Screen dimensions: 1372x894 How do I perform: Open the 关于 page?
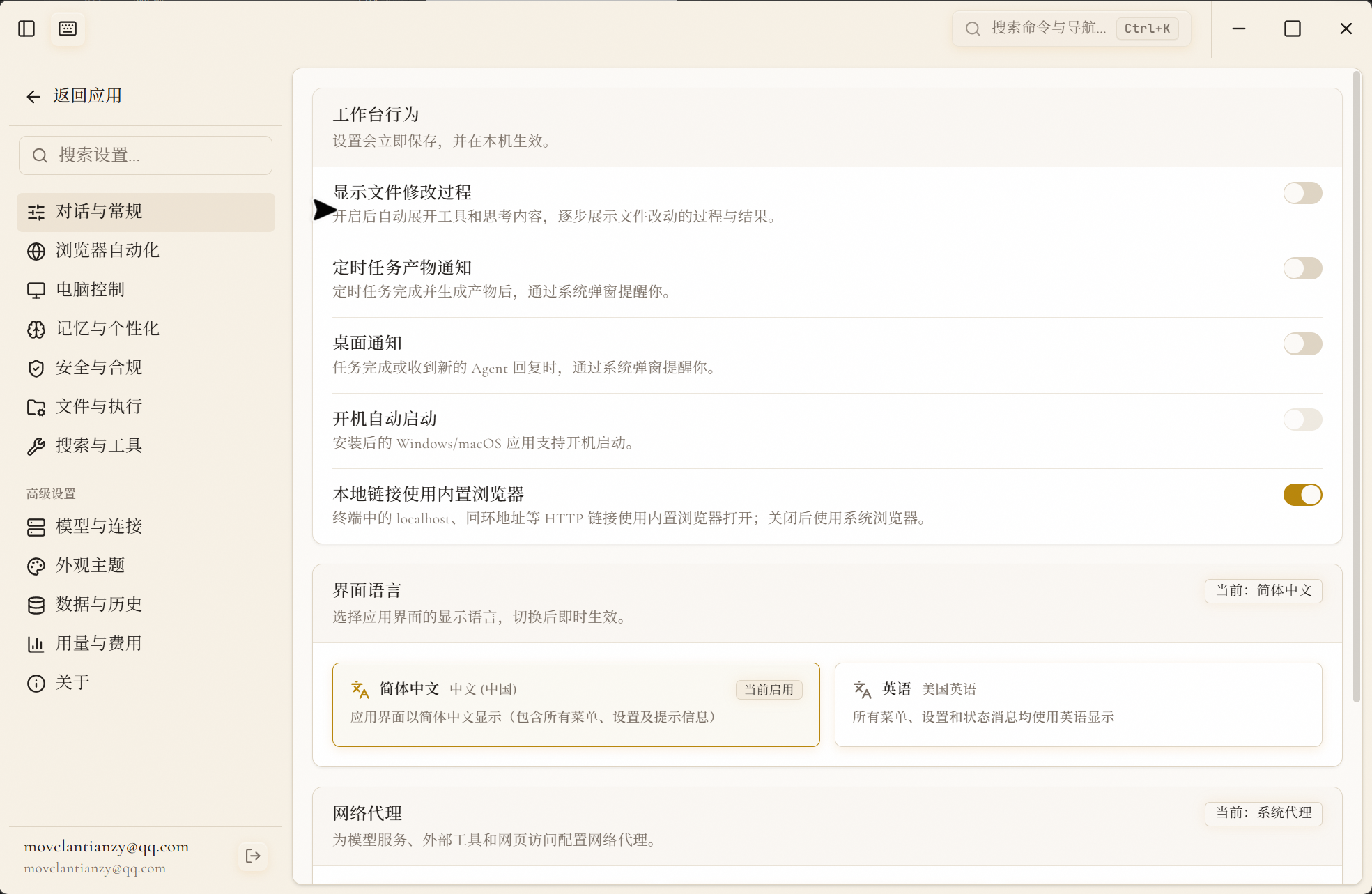click(x=146, y=683)
